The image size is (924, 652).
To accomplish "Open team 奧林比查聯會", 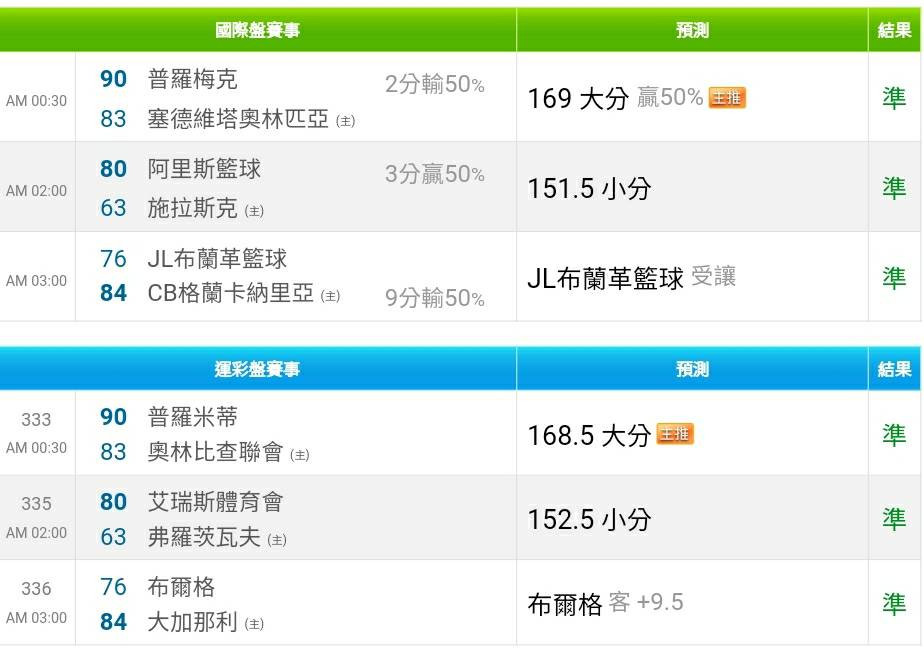I will (215, 452).
